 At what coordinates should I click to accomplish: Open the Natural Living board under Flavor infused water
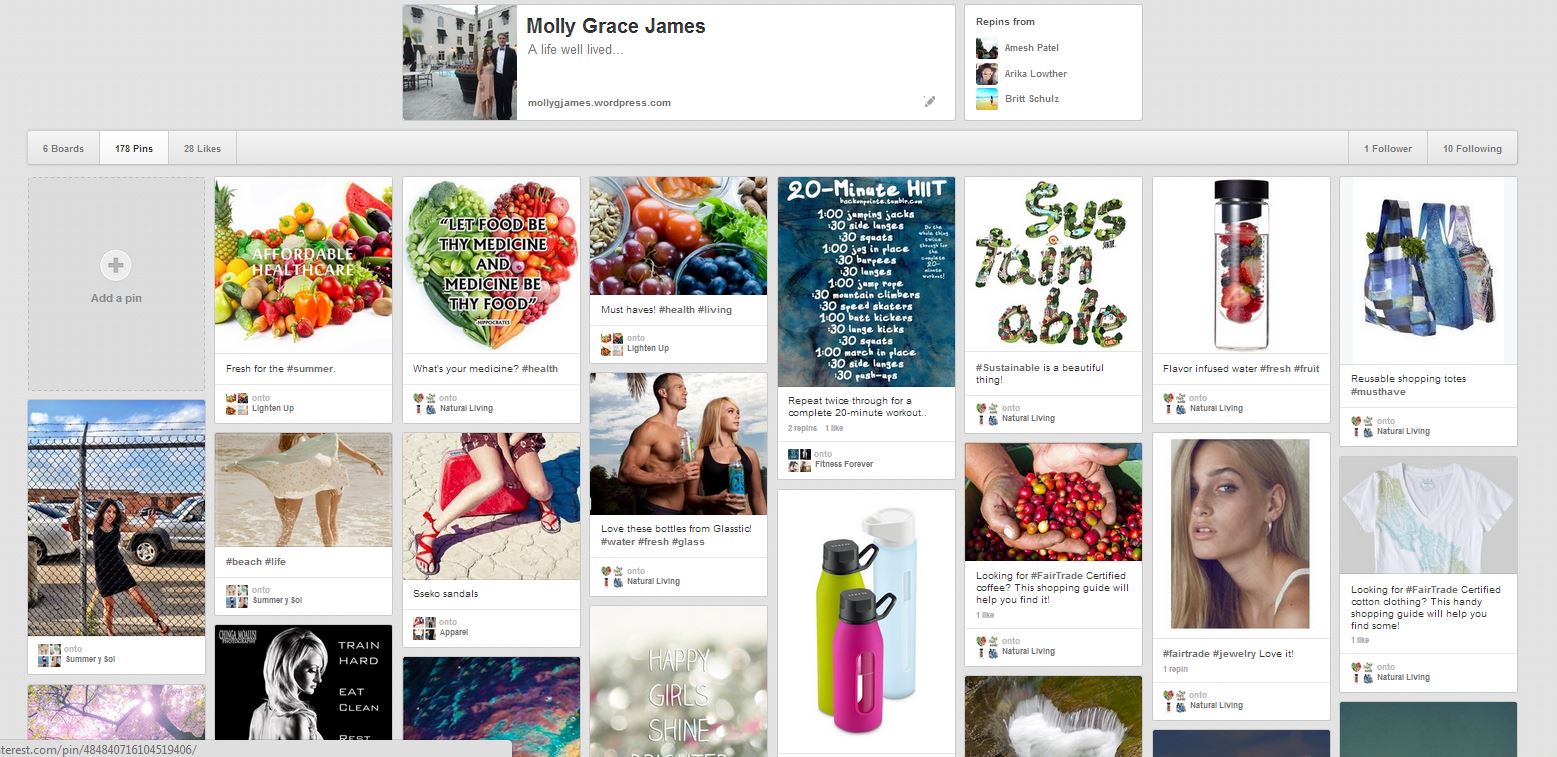coord(1216,408)
